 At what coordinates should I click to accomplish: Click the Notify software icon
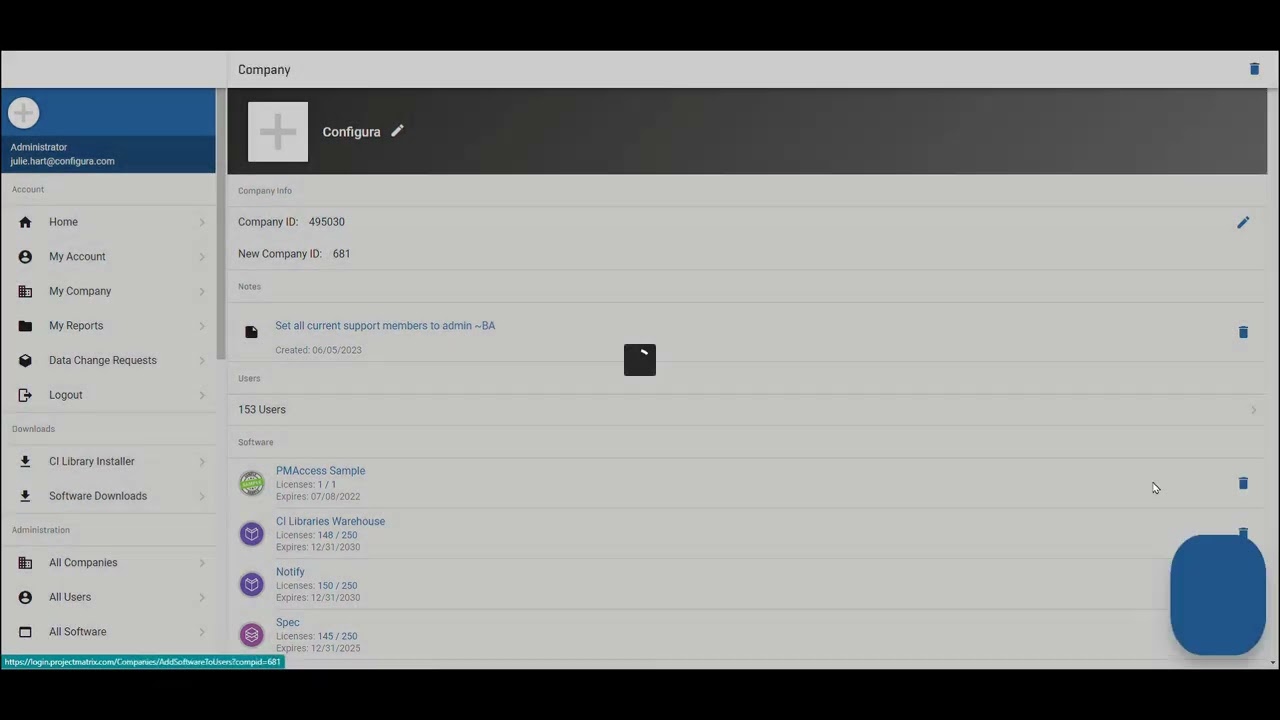click(252, 584)
